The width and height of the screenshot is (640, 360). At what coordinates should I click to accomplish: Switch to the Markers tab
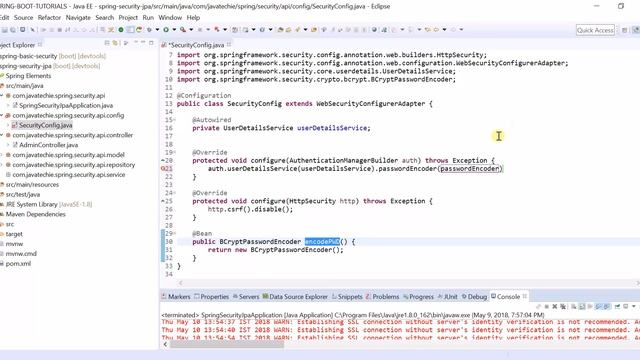tap(176, 297)
